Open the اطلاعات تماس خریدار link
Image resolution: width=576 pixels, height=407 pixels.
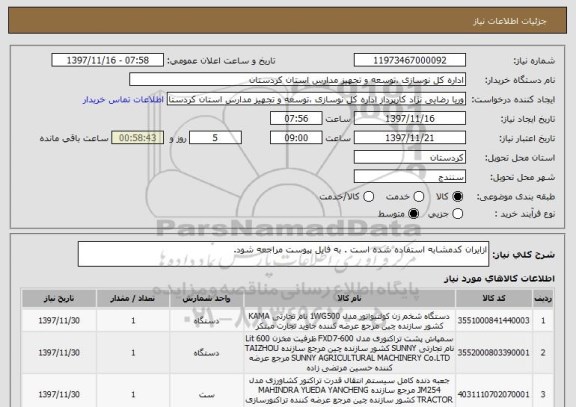point(123,100)
